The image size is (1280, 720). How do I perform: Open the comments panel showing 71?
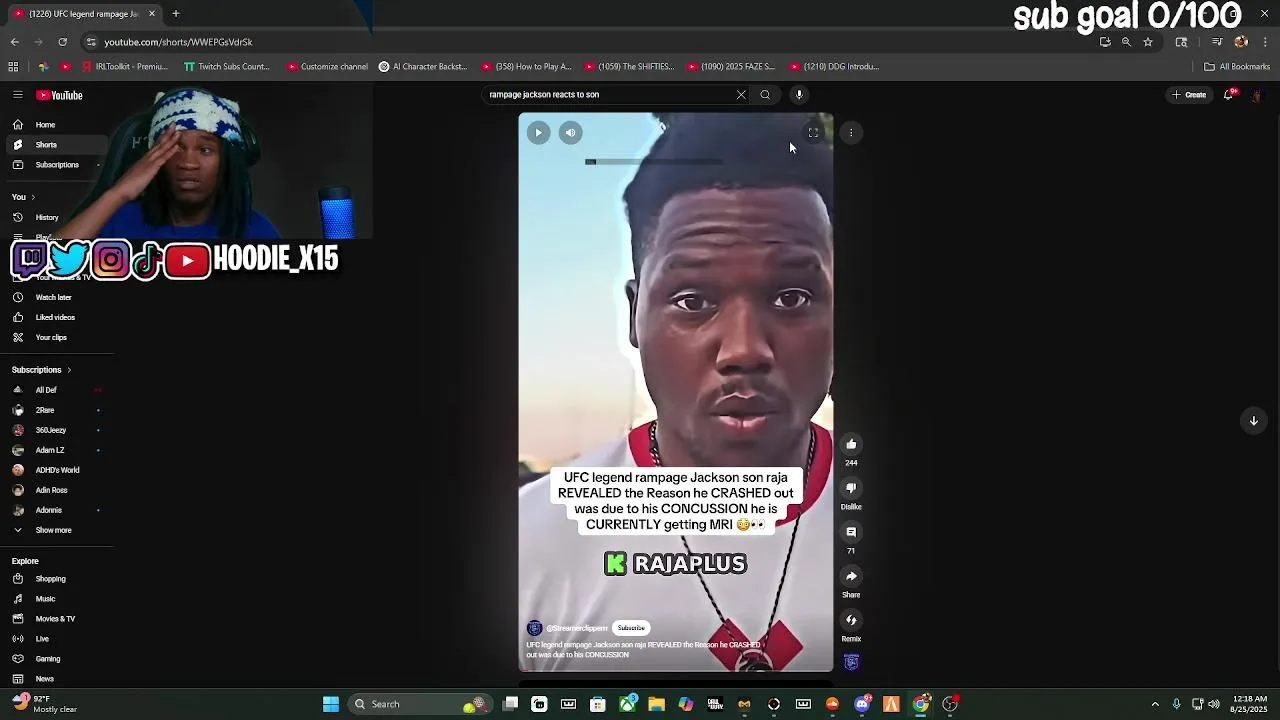click(851, 532)
